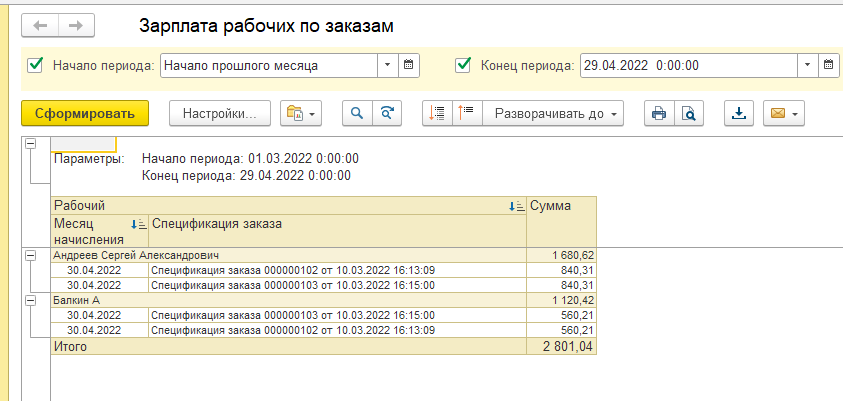
Task: Open the send by email dropdown
Action: [x=783, y=113]
